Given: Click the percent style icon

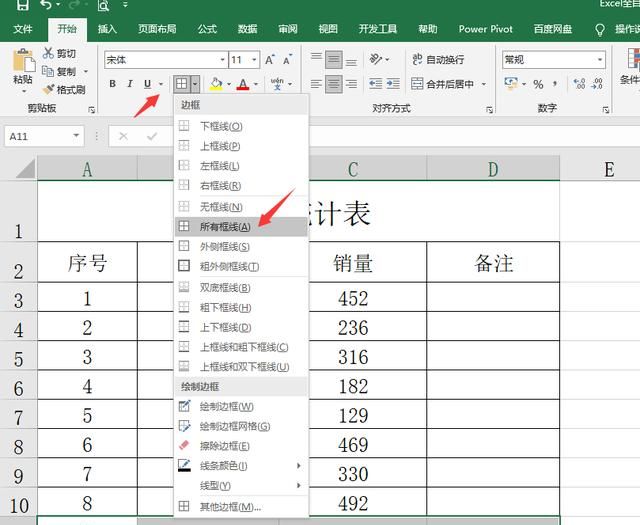Looking at the screenshot, I should tap(538, 84).
